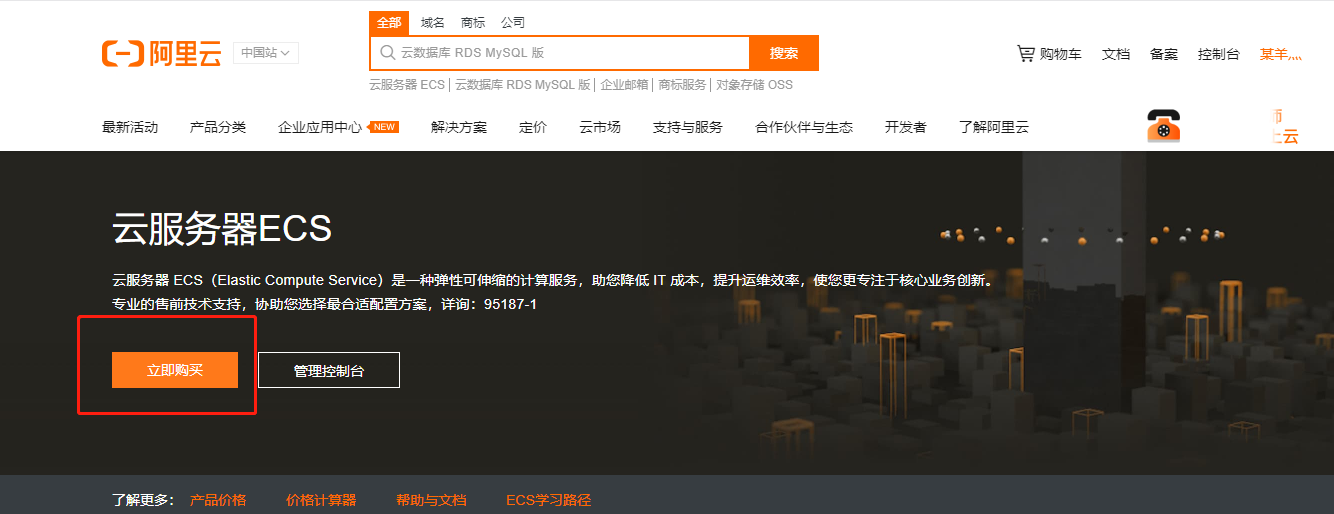This screenshot has height=514, width=1334.
Task: Open the 文档 link
Action: click(1116, 54)
